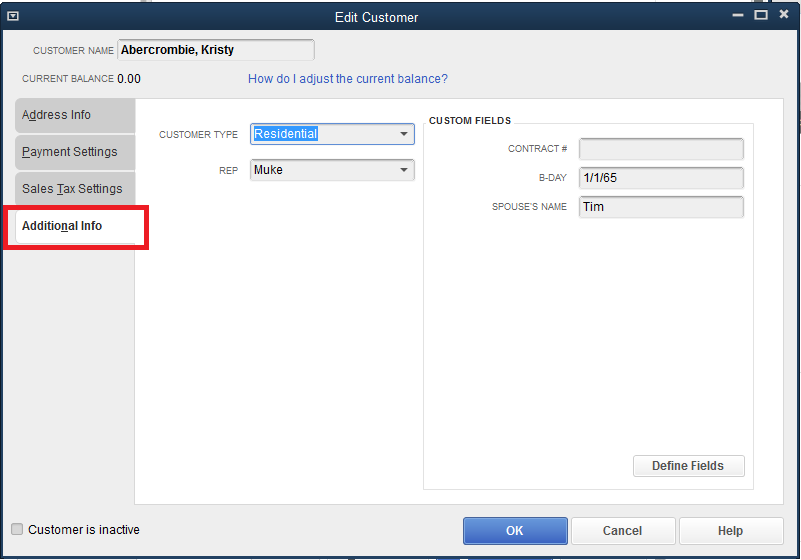Click the Cancel button

click(623, 531)
